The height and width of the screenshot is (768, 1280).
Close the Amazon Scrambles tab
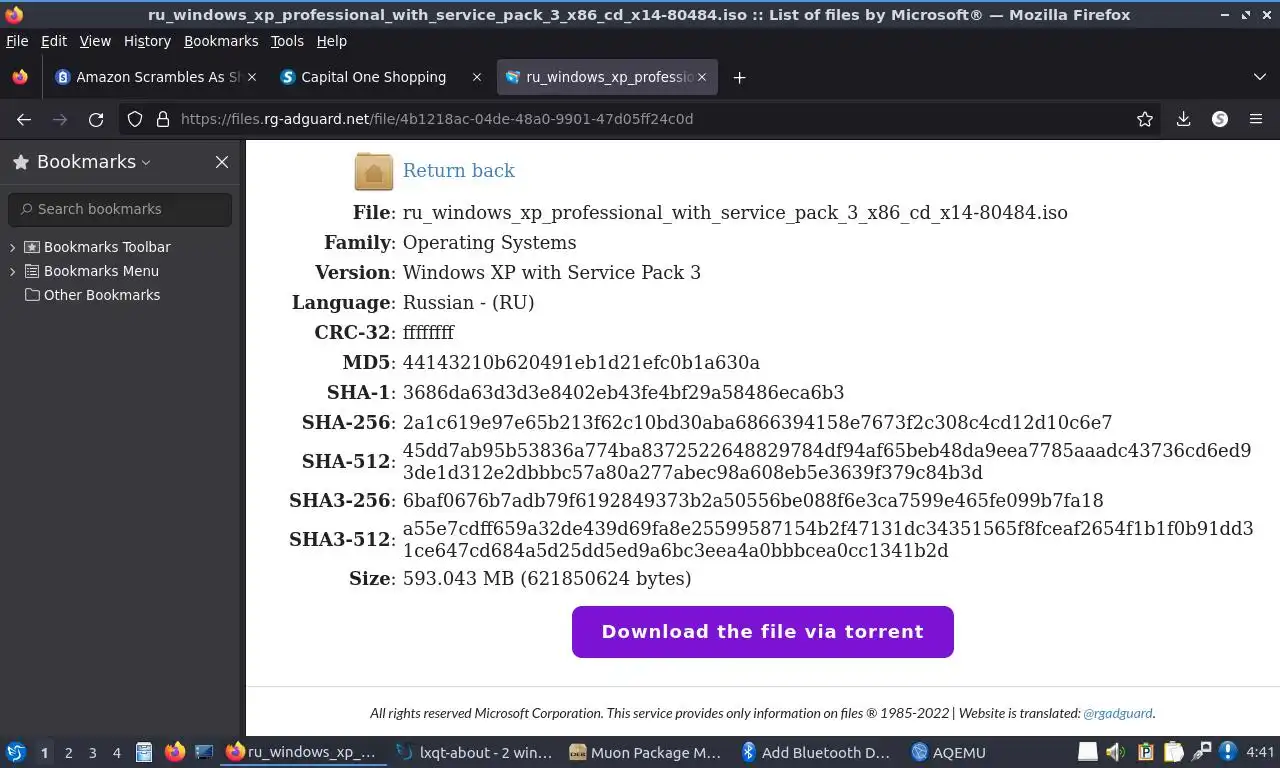point(251,77)
